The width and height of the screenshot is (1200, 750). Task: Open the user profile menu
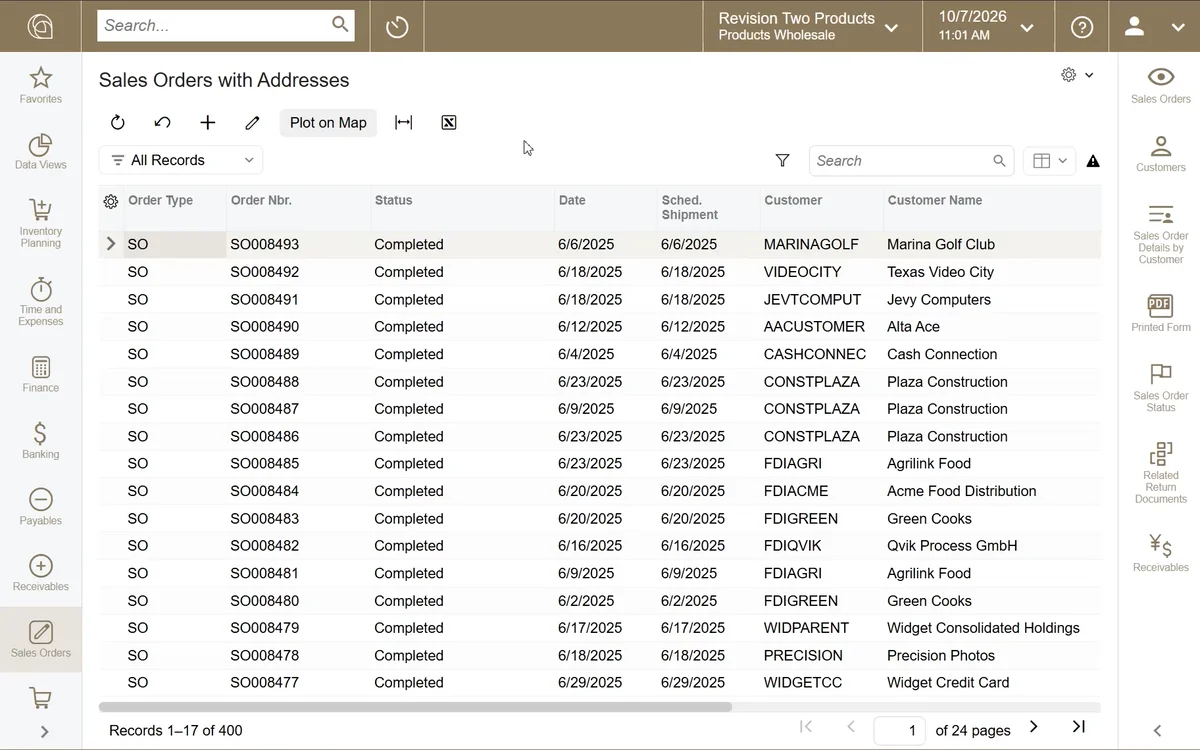(1154, 27)
